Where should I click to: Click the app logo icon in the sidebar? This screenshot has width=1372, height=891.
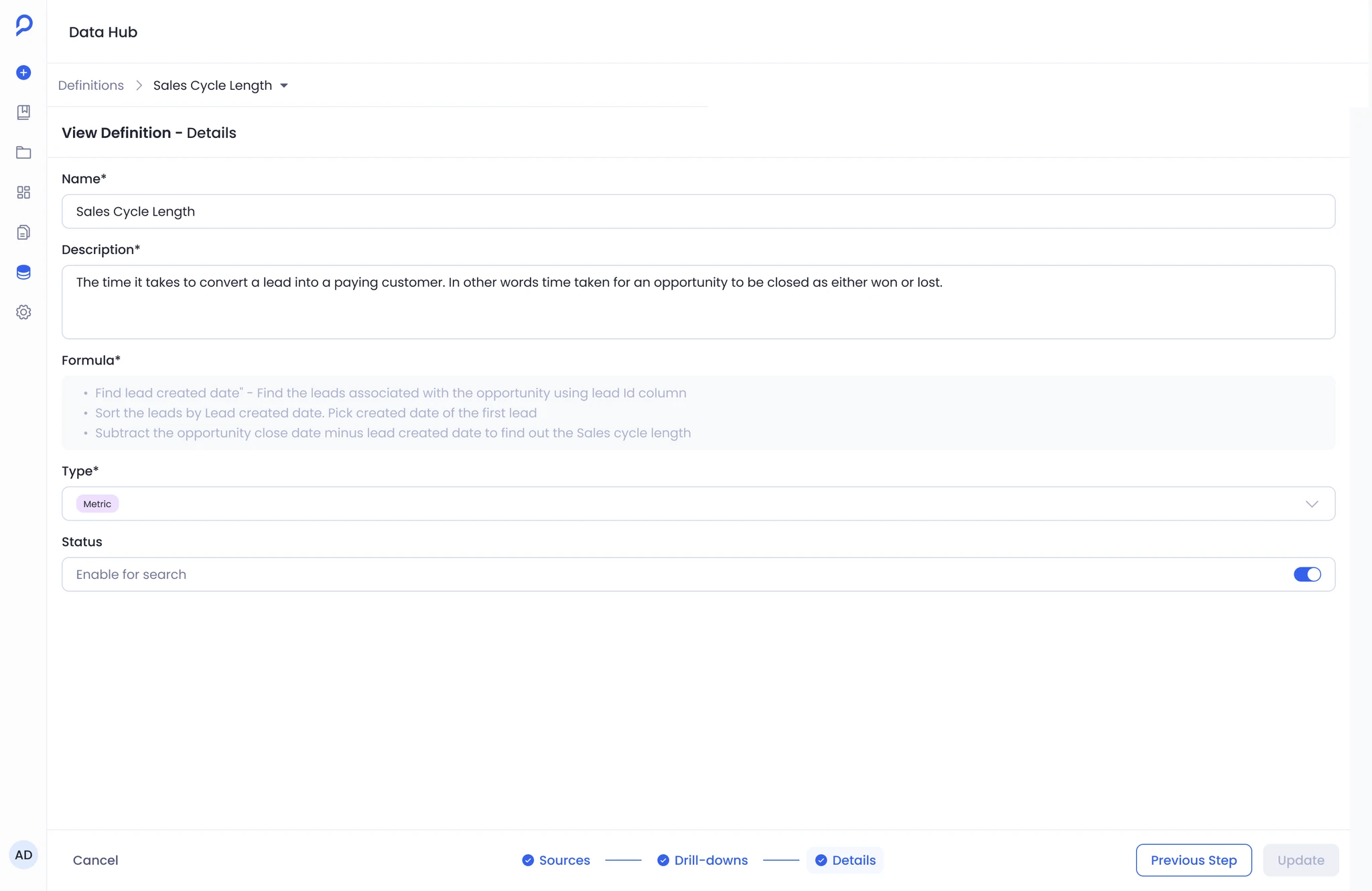tap(24, 25)
